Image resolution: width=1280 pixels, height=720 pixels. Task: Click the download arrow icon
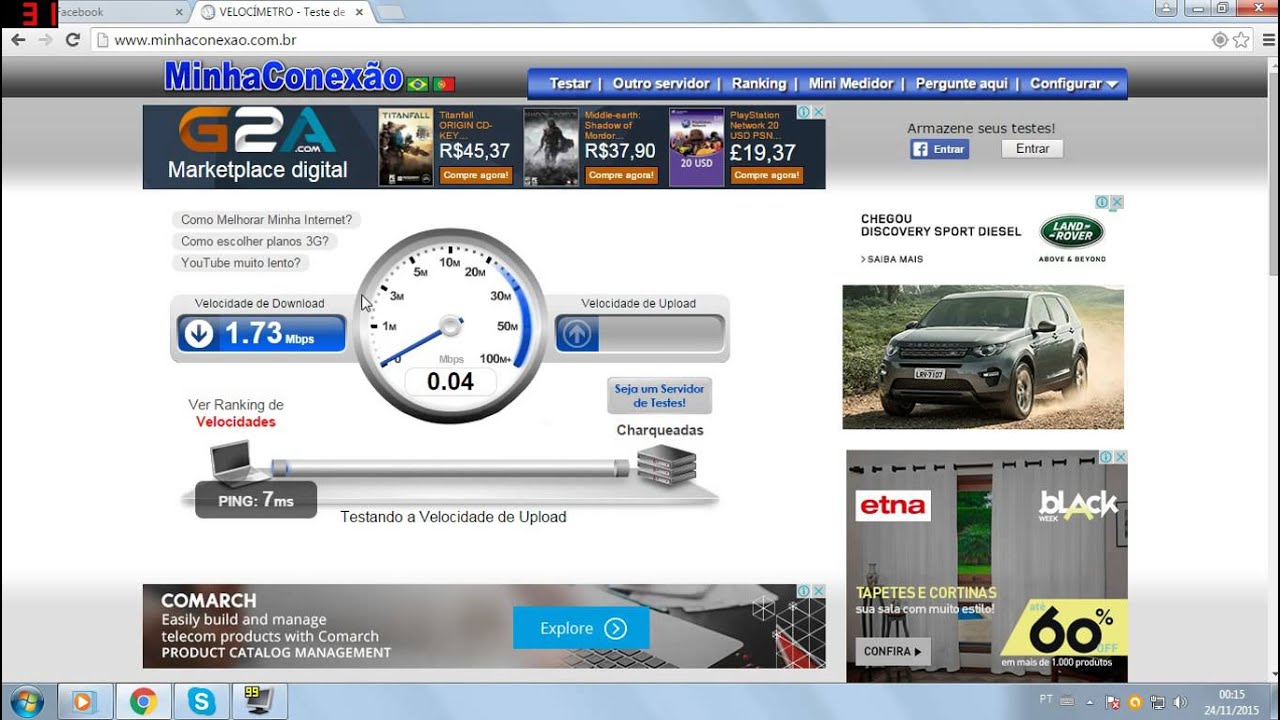(199, 334)
